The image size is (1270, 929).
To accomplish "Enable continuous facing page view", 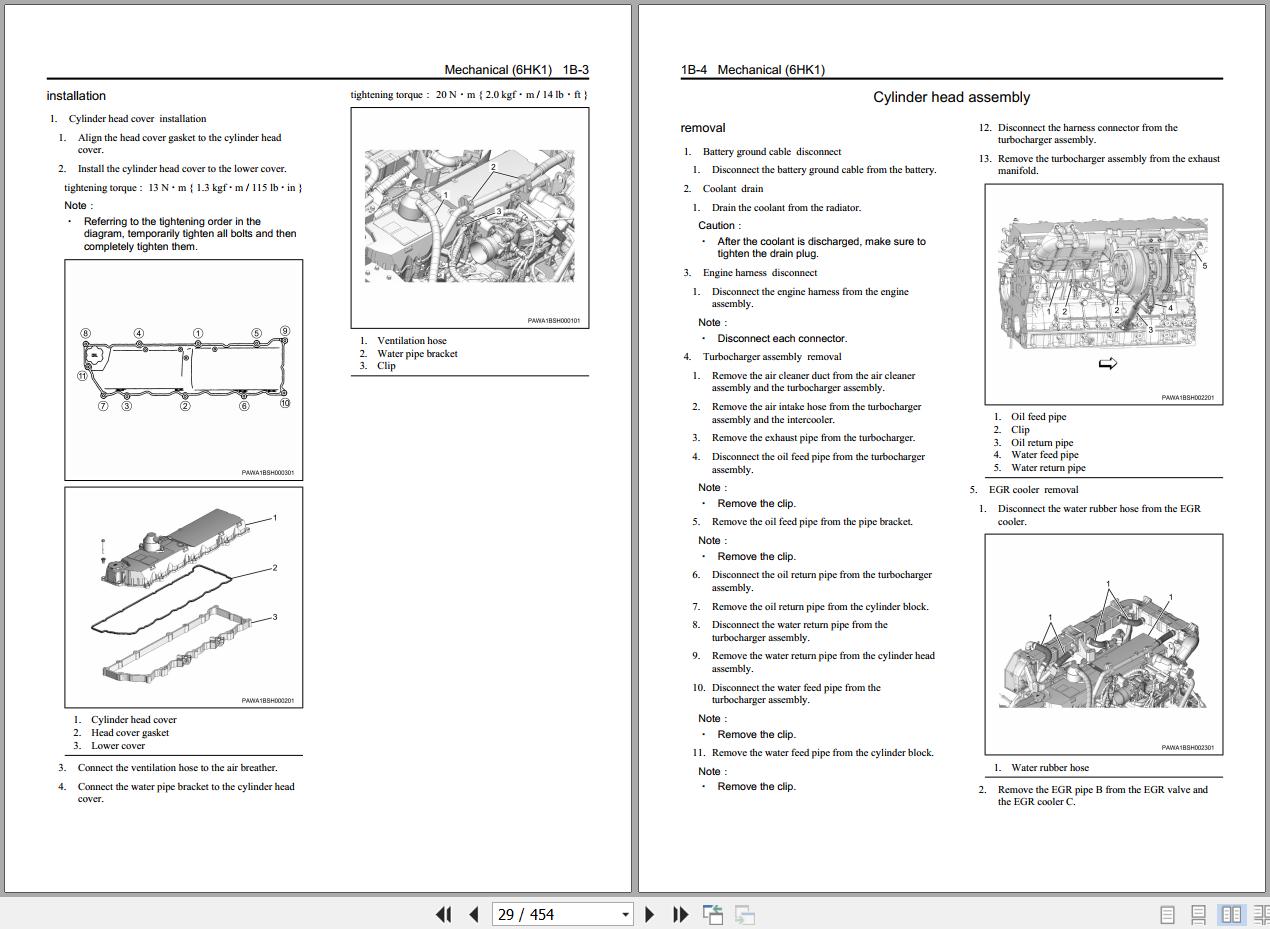I will [x=1261, y=914].
